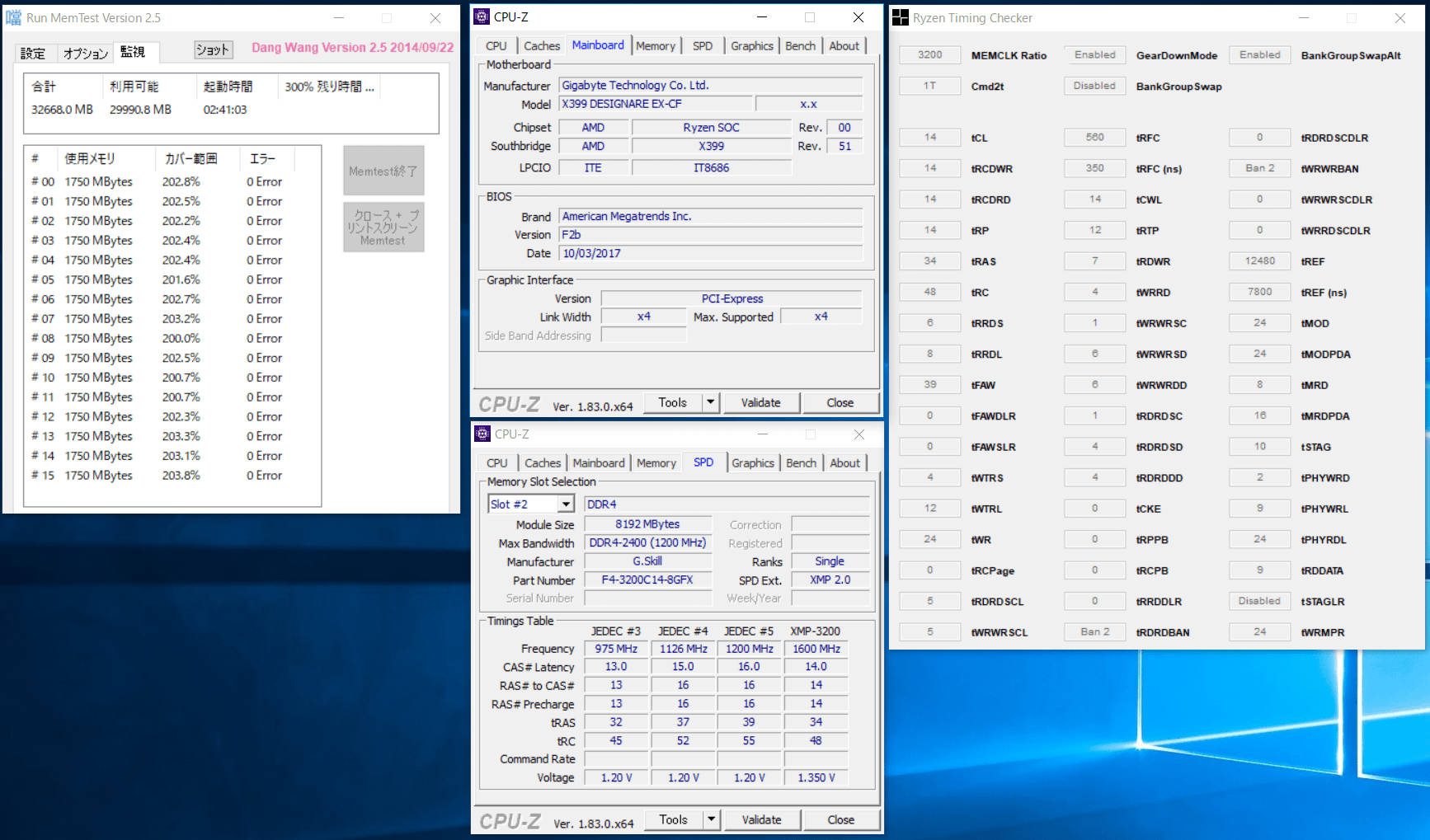
Task: Click the GearDownMode Enabled field
Action: [x=1095, y=54]
